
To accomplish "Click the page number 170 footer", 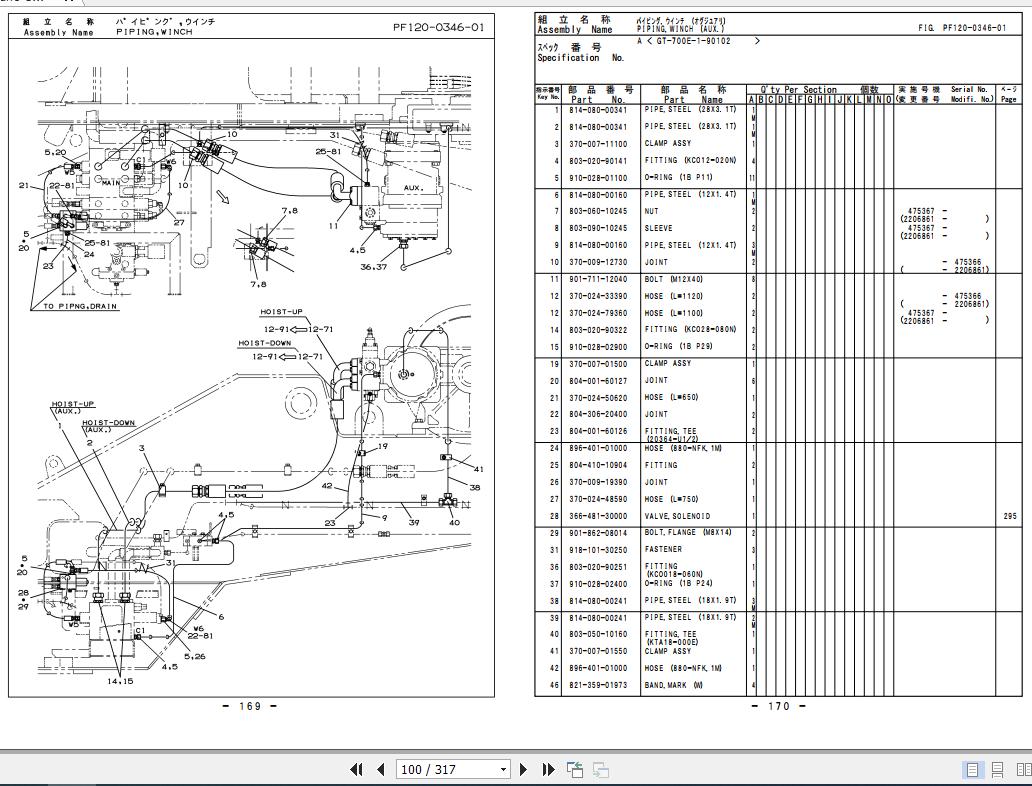I will tap(778, 706).
